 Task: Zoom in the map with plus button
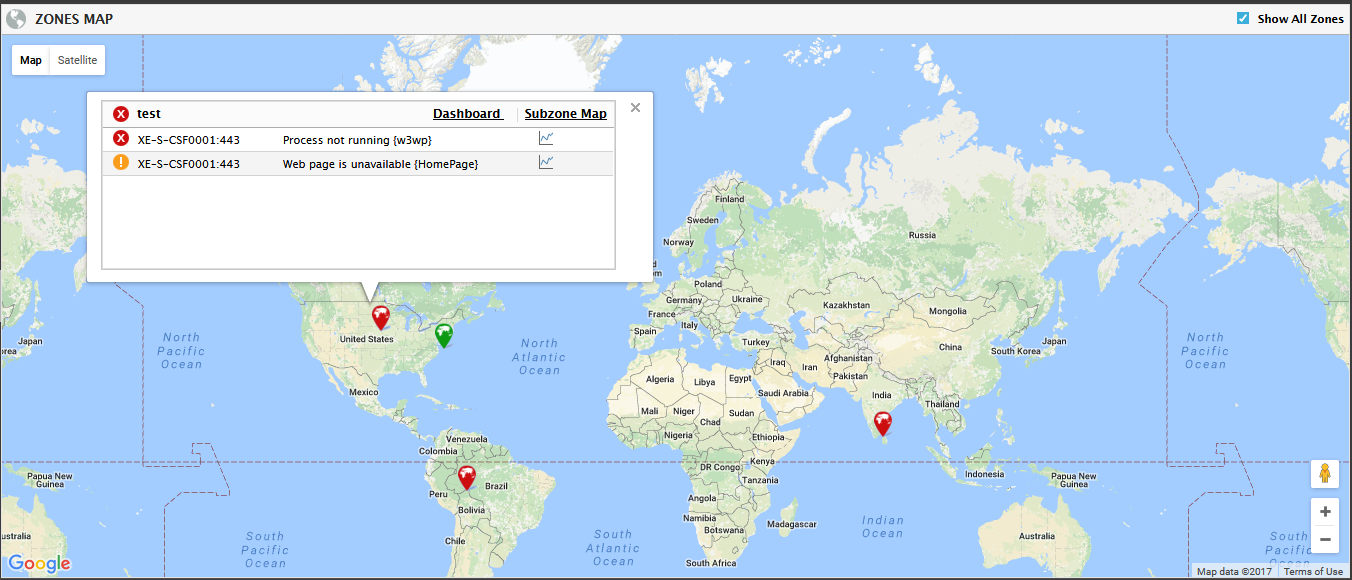pyautogui.click(x=1325, y=512)
